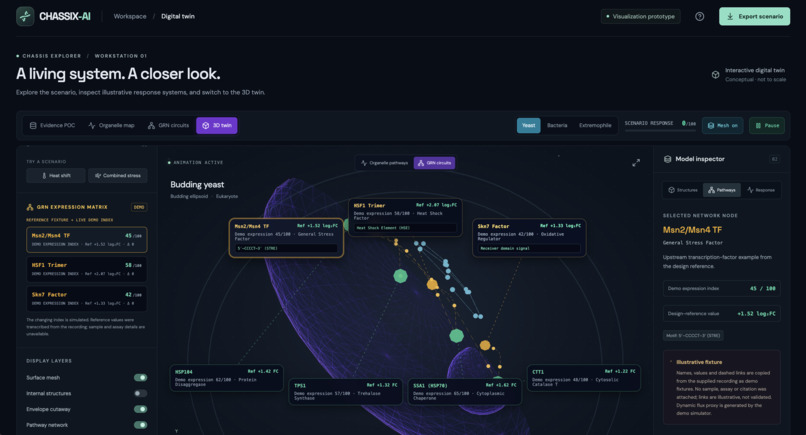The height and width of the screenshot is (435, 806).
Task: Click the CTT1 node card
Action: point(583,378)
